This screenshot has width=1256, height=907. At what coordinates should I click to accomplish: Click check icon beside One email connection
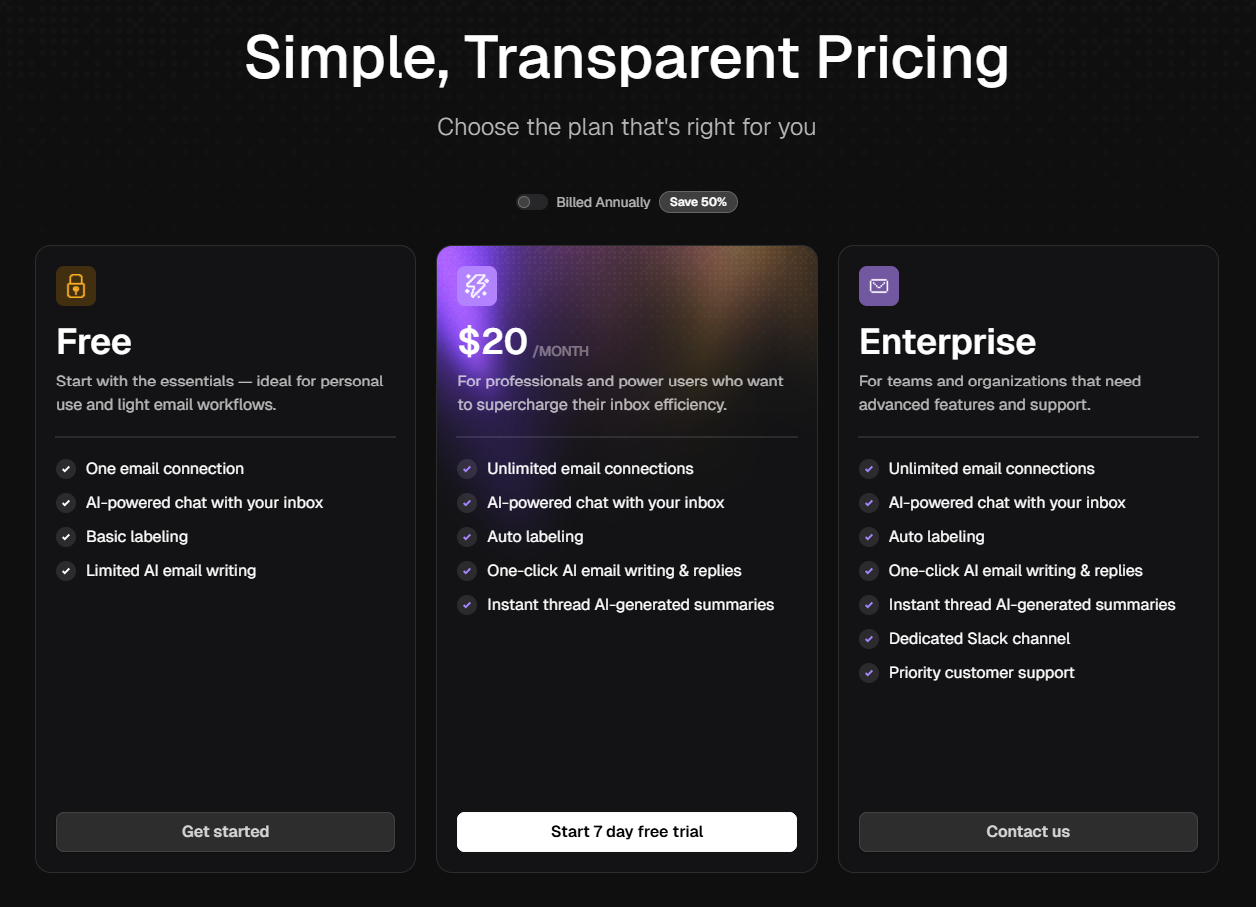coord(66,469)
